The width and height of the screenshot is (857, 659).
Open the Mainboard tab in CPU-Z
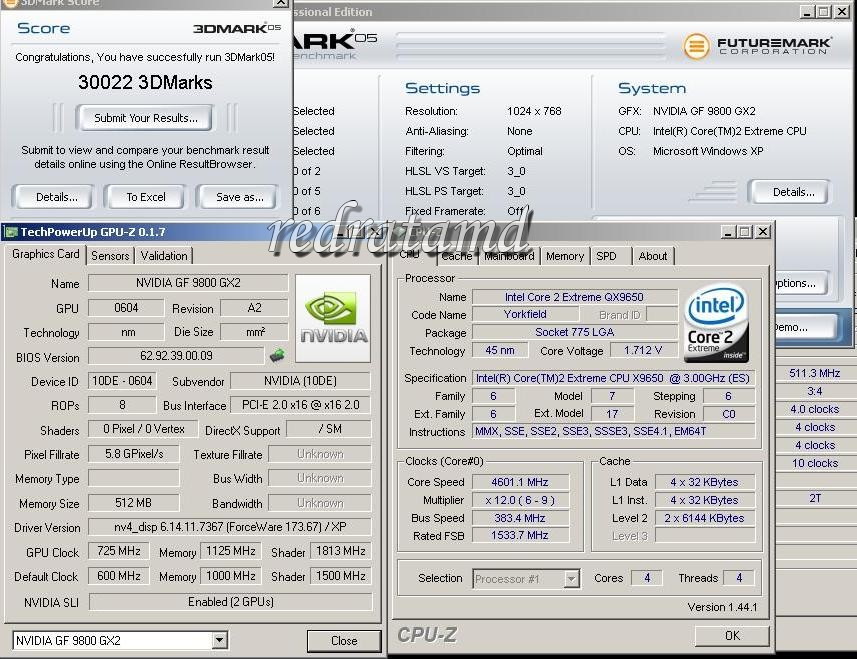tap(509, 256)
